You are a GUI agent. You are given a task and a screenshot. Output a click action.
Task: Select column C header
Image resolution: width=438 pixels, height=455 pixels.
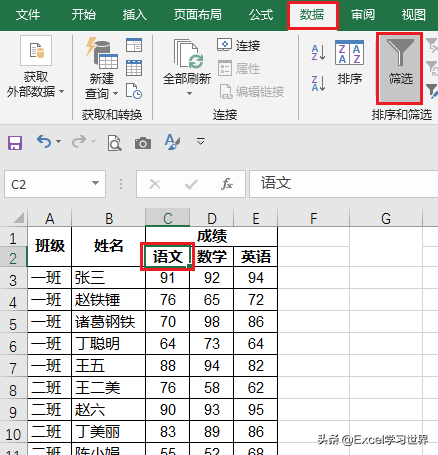coord(167,218)
